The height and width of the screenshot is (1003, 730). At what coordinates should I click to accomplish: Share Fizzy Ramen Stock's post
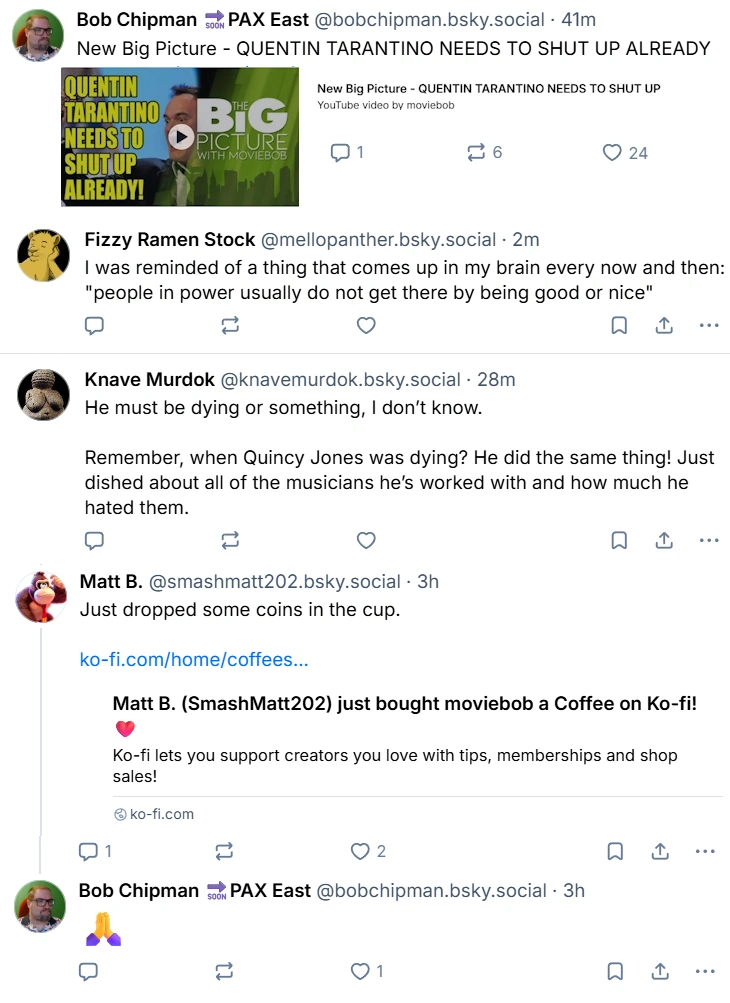[x=664, y=326]
